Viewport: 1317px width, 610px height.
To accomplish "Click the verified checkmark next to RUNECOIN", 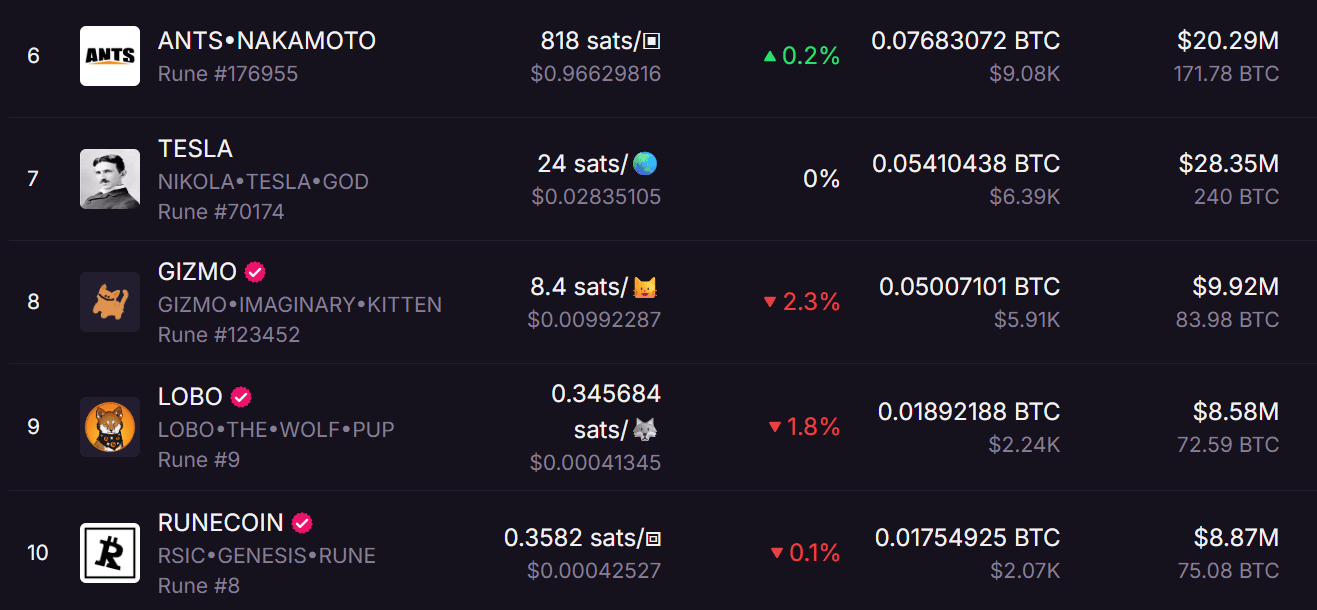I will (x=302, y=523).
